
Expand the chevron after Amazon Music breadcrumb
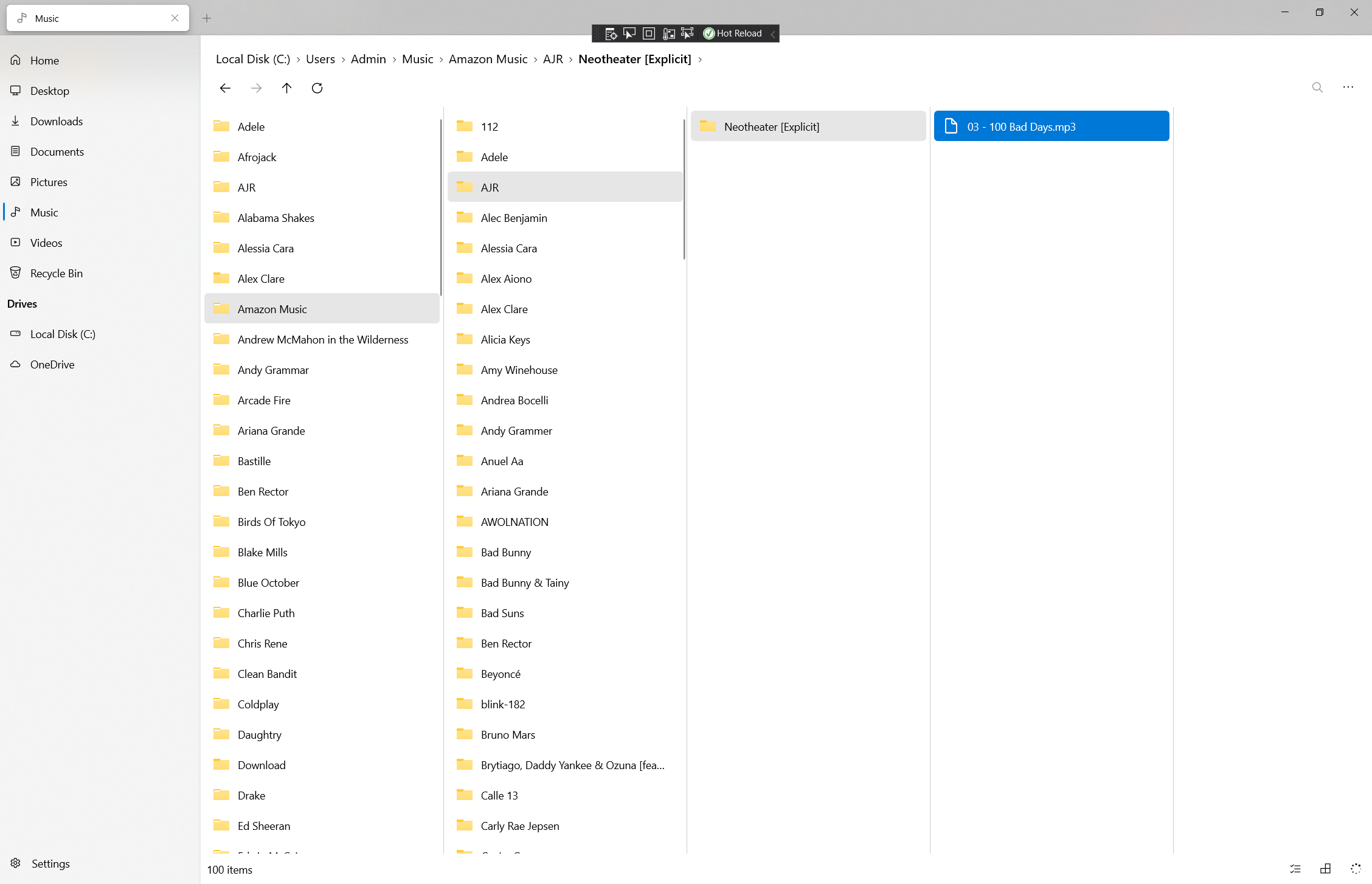535,60
